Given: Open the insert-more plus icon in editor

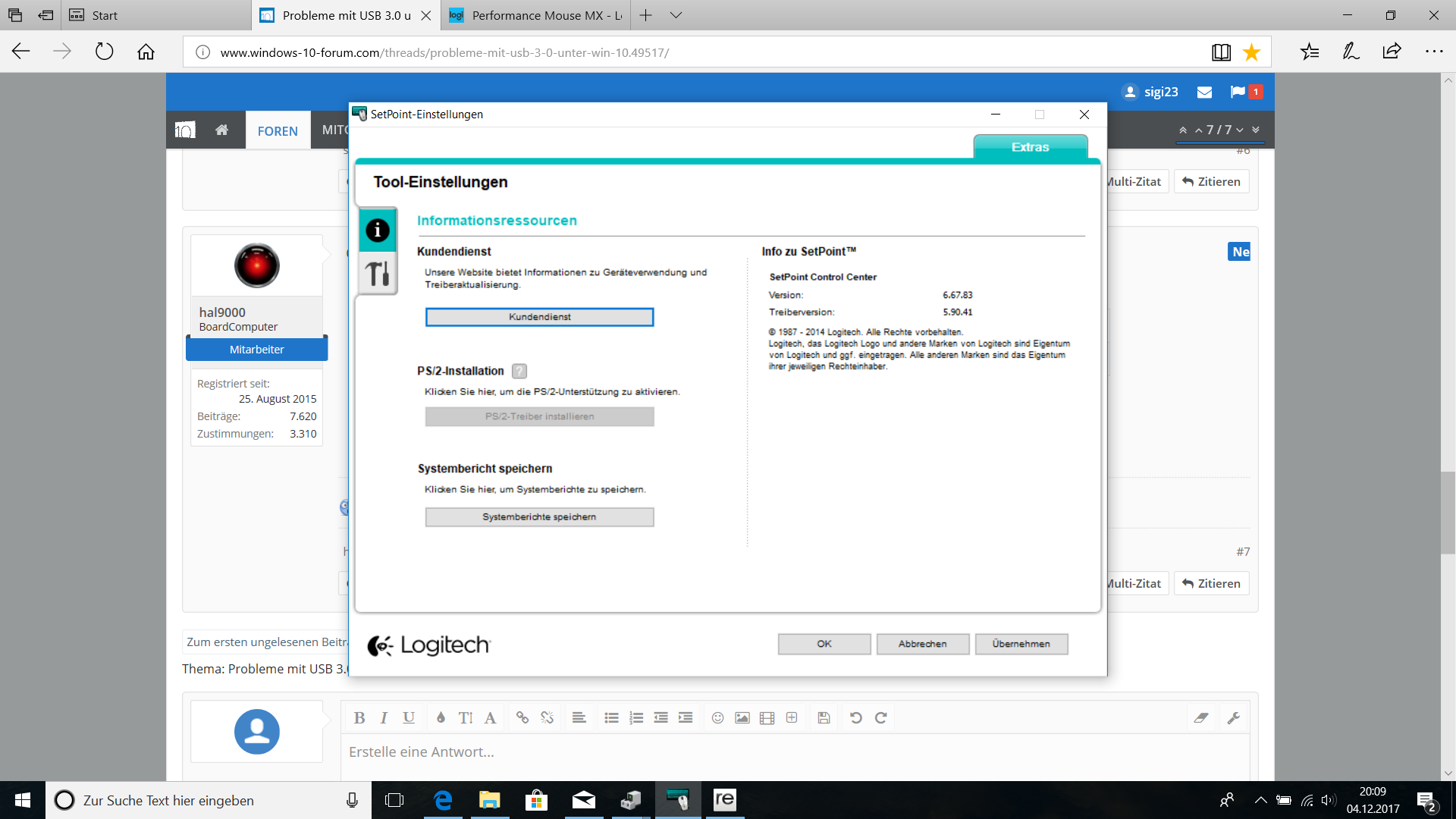Looking at the screenshot, I should pyautogui.click(x=792, y=717).
